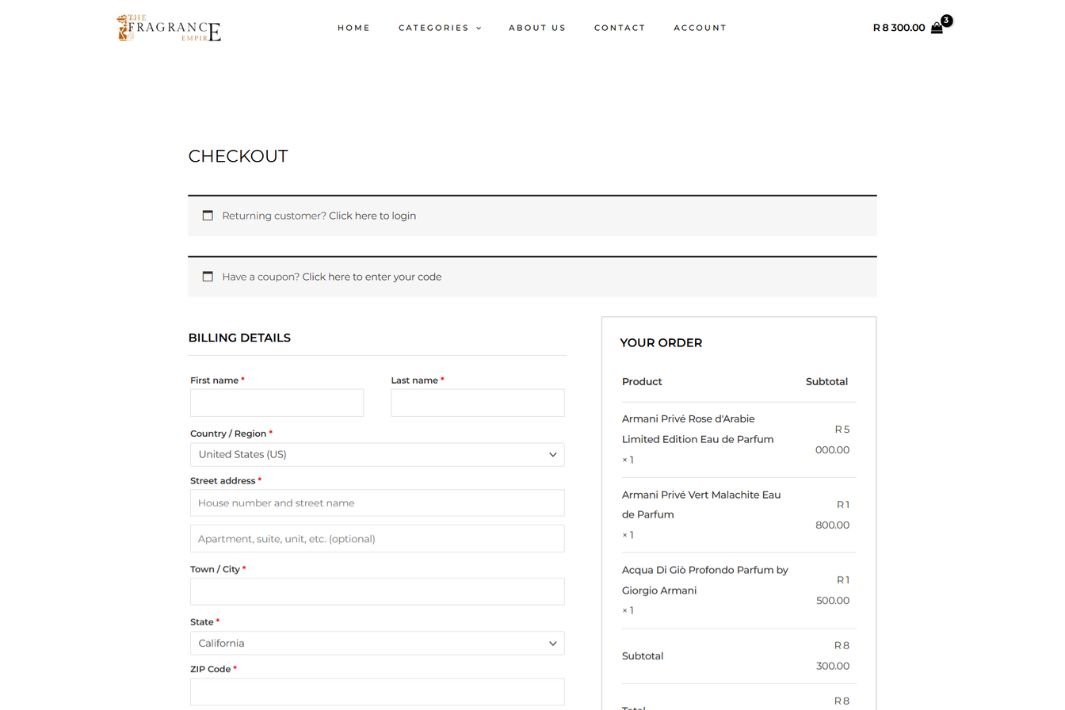The height and width of the screenshot is (710, 1065).
Task: Click here to login link
Action: click(x=372, y=215)
